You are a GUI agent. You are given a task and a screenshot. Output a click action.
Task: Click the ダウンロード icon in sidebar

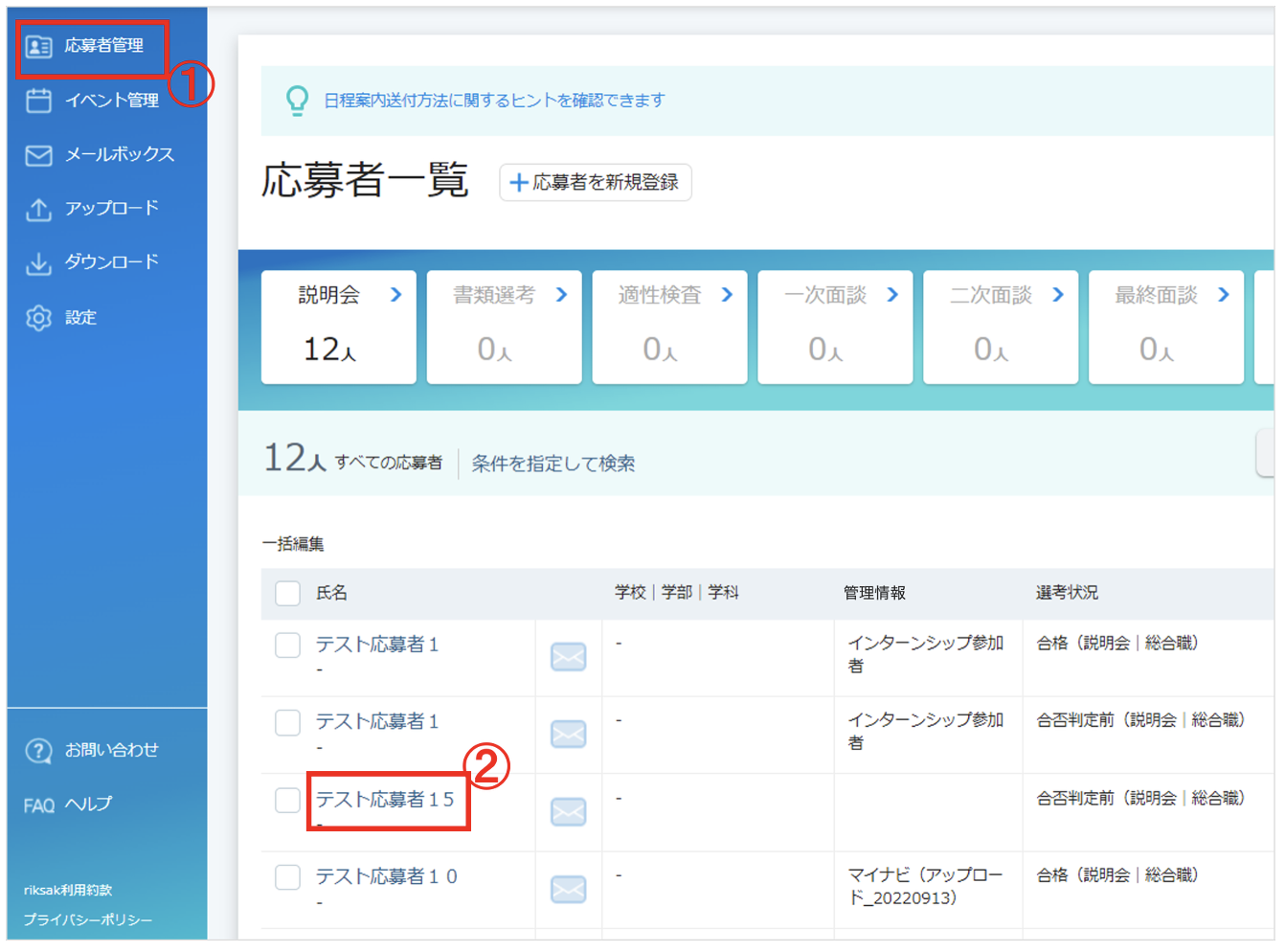click(38, 263)
